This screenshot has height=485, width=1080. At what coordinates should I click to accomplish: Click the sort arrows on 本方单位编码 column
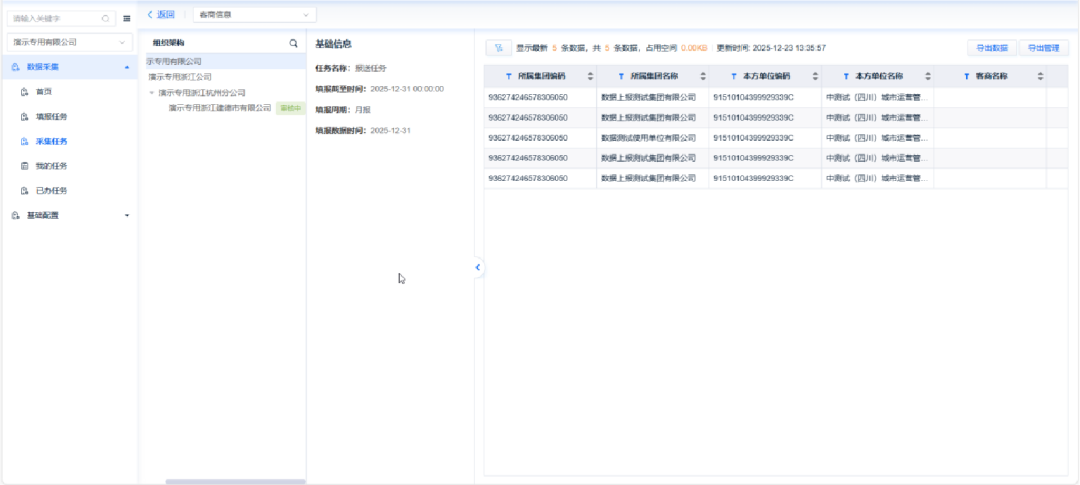(815, 77)
